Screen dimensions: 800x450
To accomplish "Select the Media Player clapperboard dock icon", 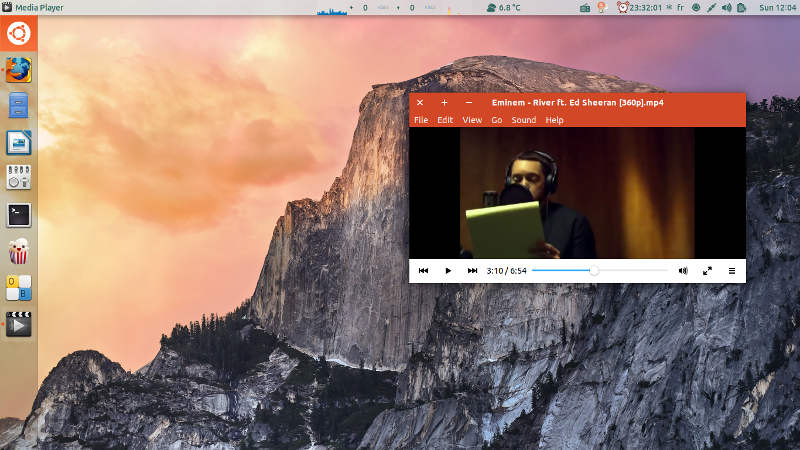I will [19, 324].
